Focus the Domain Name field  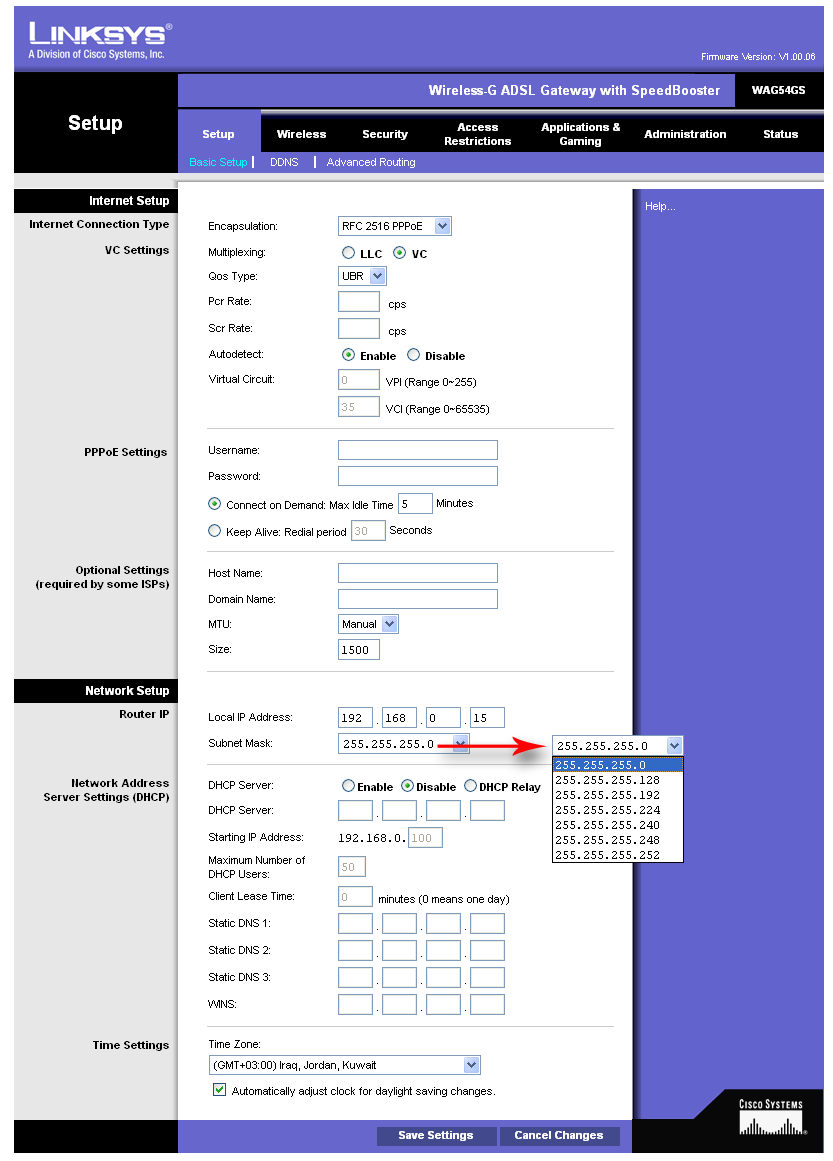(x=418, y=599)
